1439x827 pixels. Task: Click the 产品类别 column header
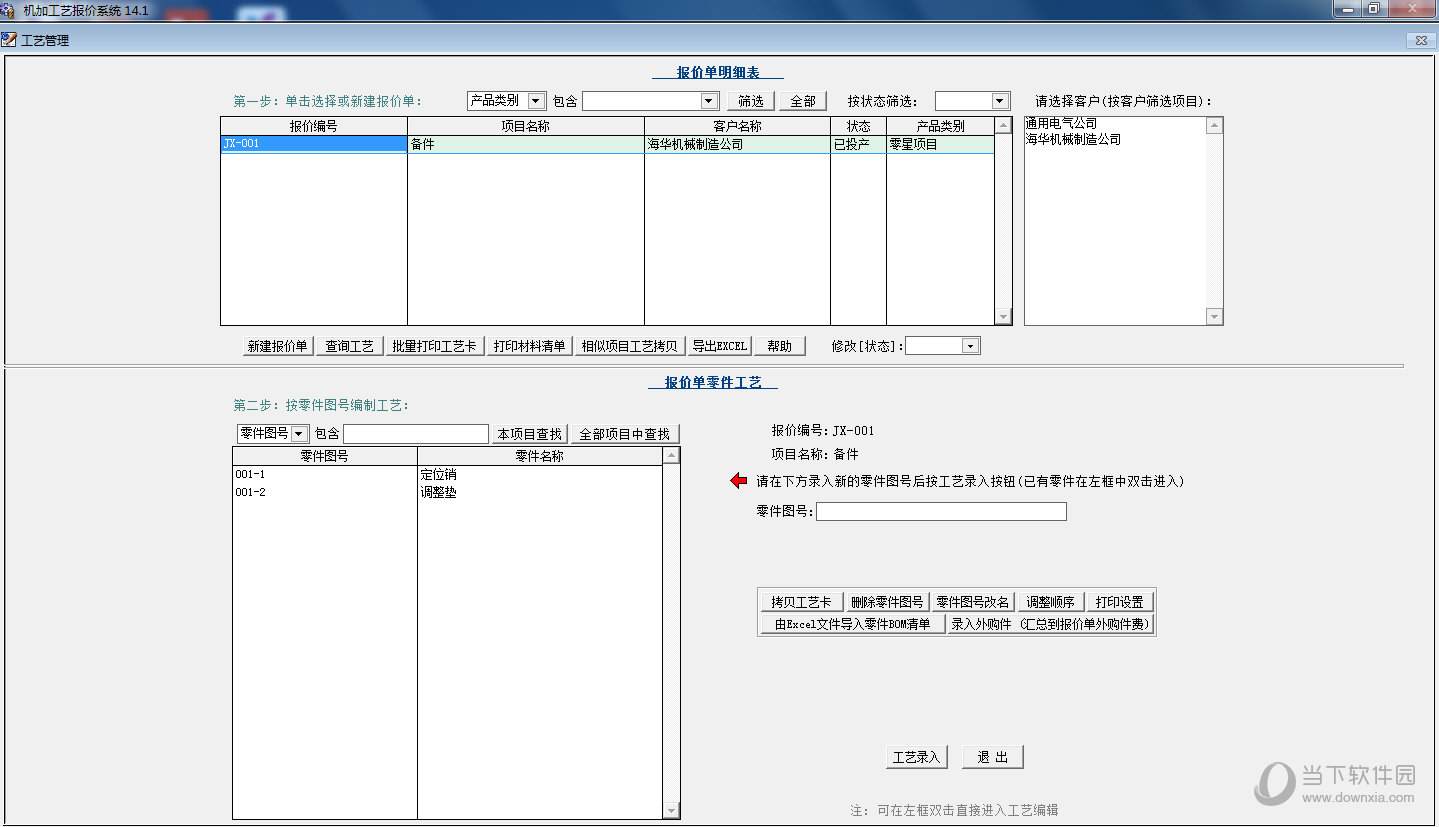pos(940,126)
